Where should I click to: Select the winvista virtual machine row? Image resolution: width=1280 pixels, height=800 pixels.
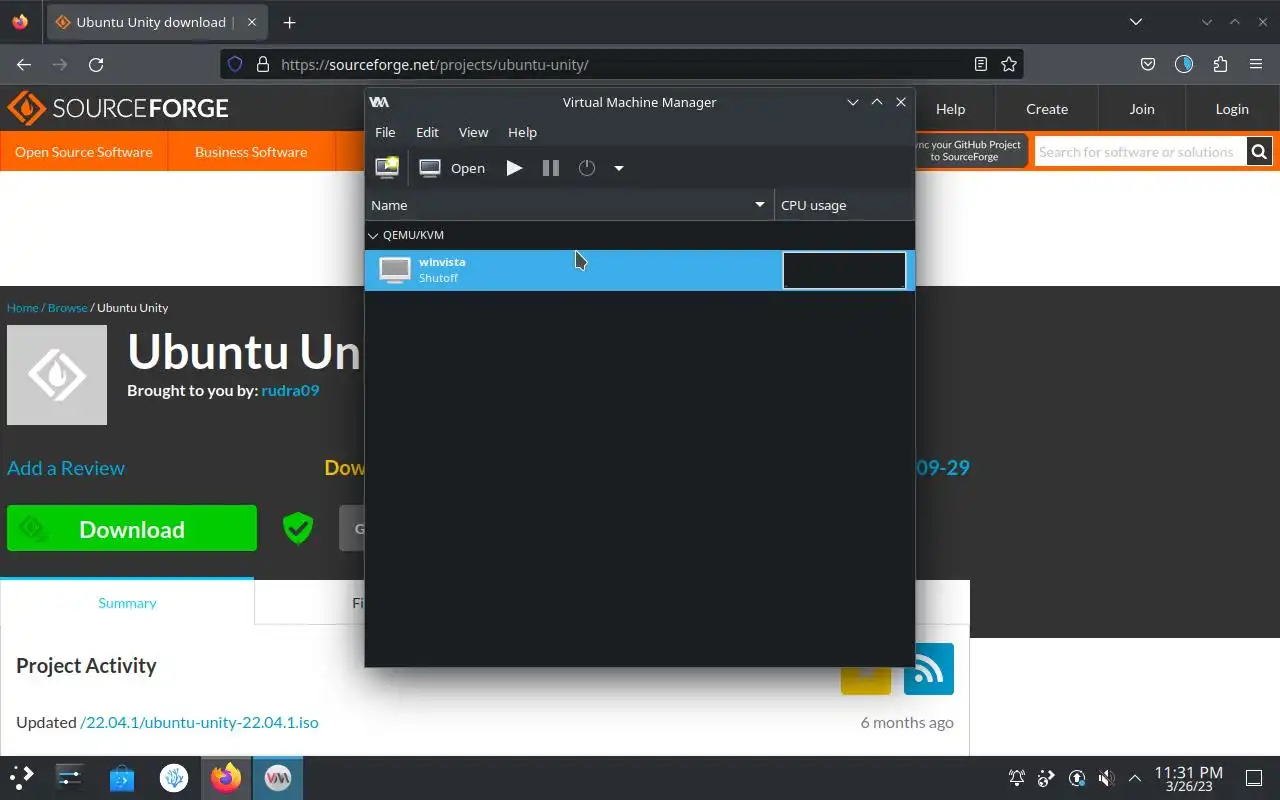click(x=640, y=270)
